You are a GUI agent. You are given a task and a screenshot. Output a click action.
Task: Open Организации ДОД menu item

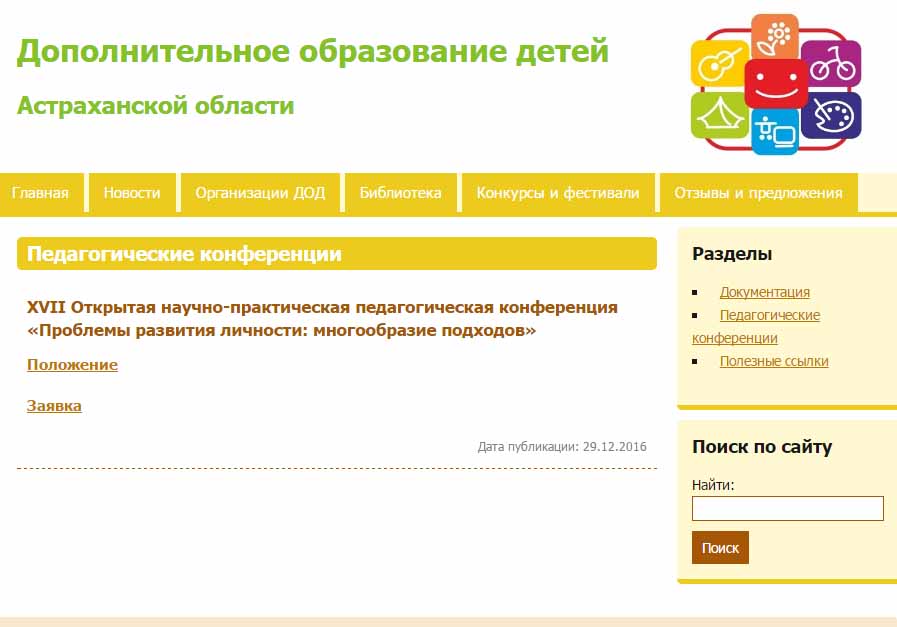[x=260, y=193]
